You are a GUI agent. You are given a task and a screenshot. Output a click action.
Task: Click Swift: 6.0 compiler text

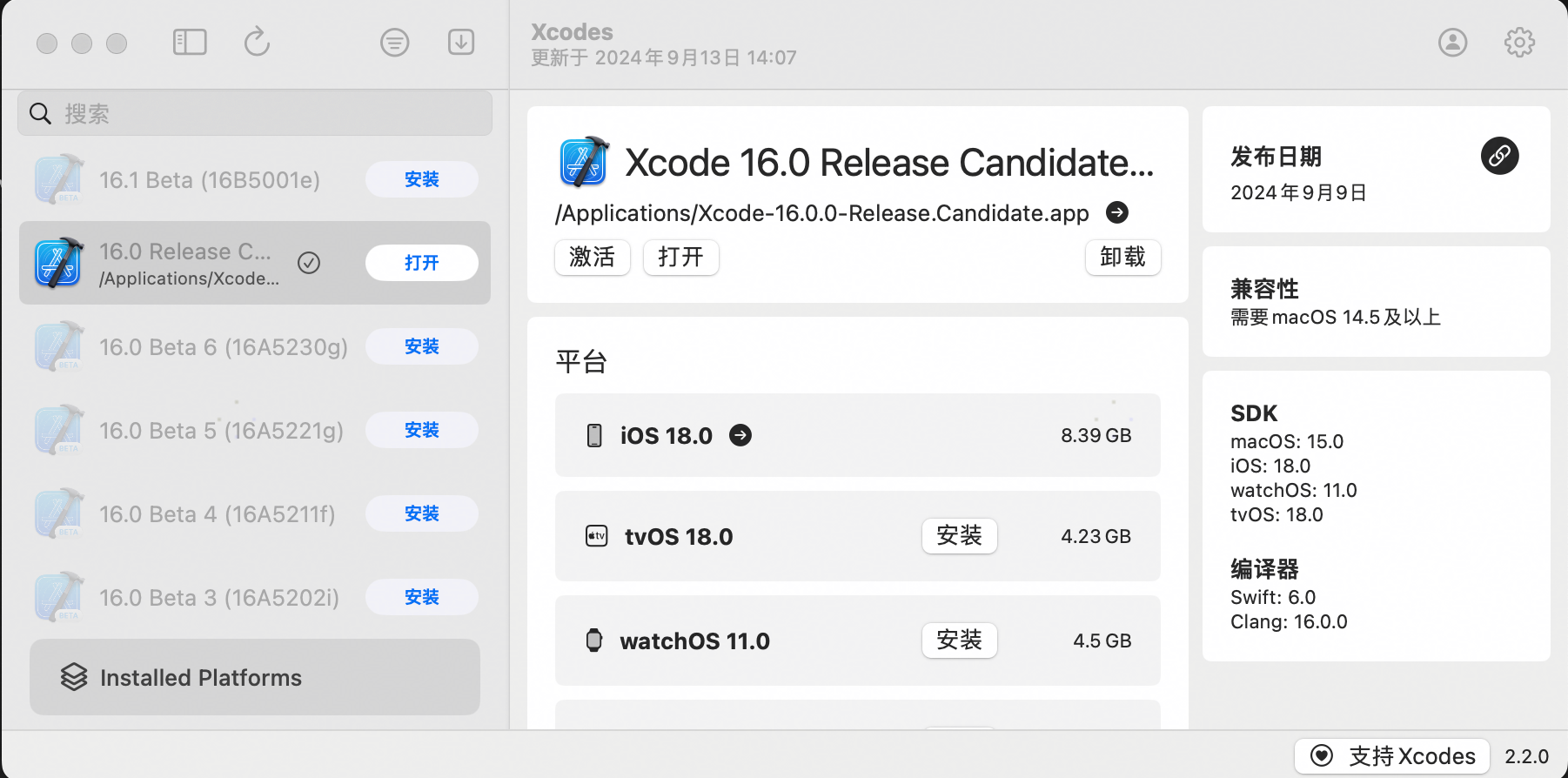1273,597
